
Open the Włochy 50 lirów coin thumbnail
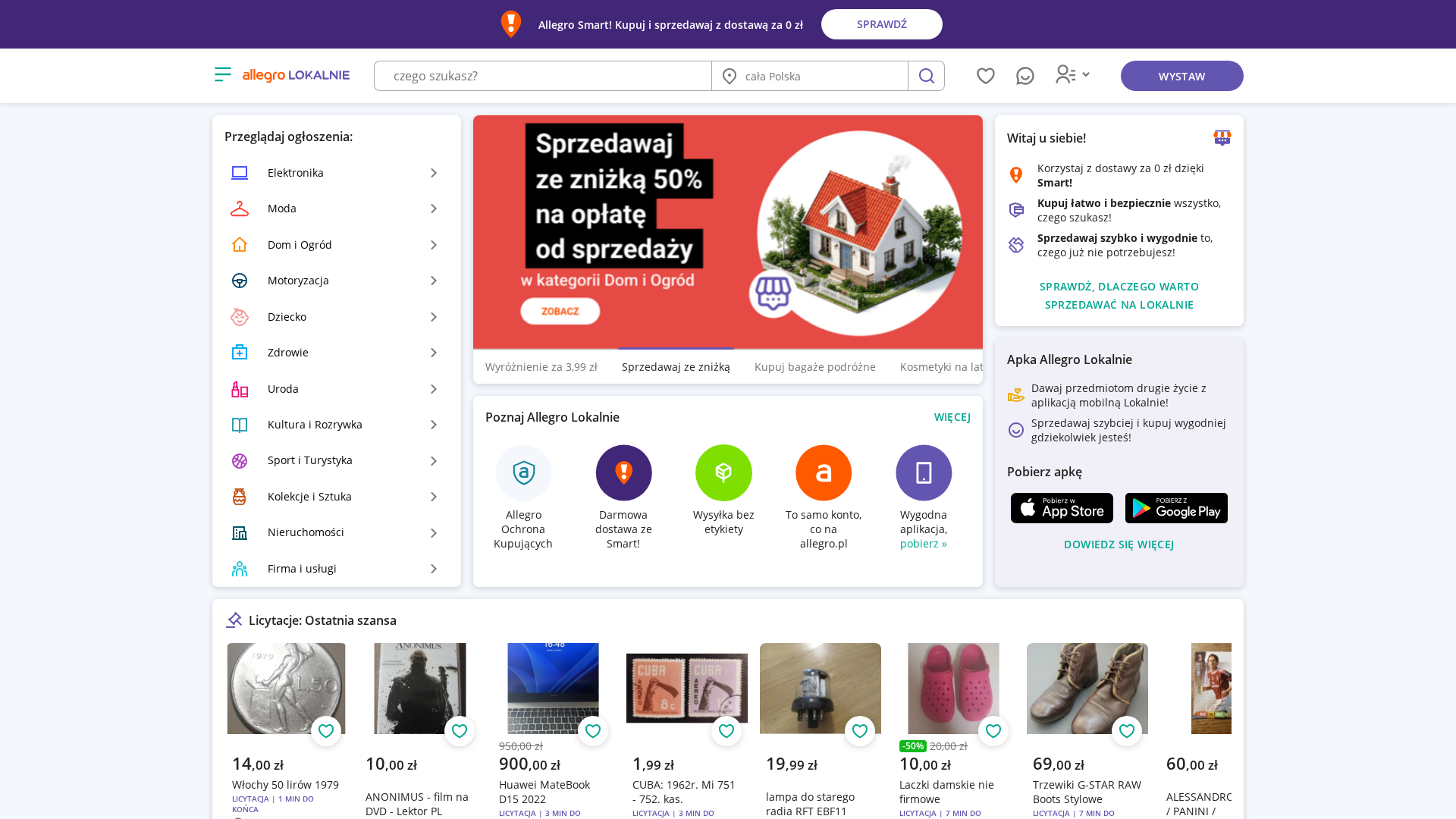coord(286,689)
